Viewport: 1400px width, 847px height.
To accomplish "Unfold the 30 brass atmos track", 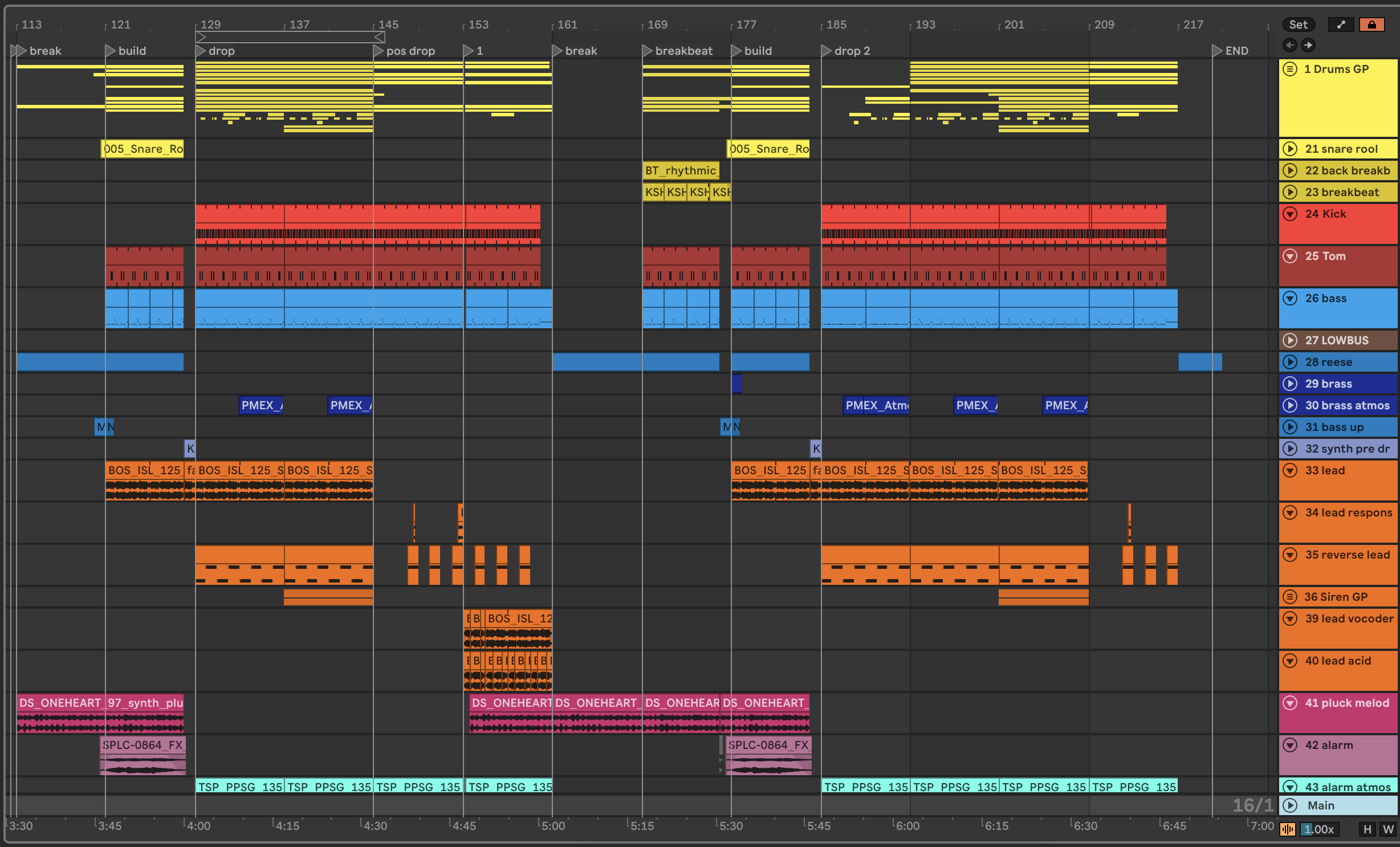I will pos(1290,405).
